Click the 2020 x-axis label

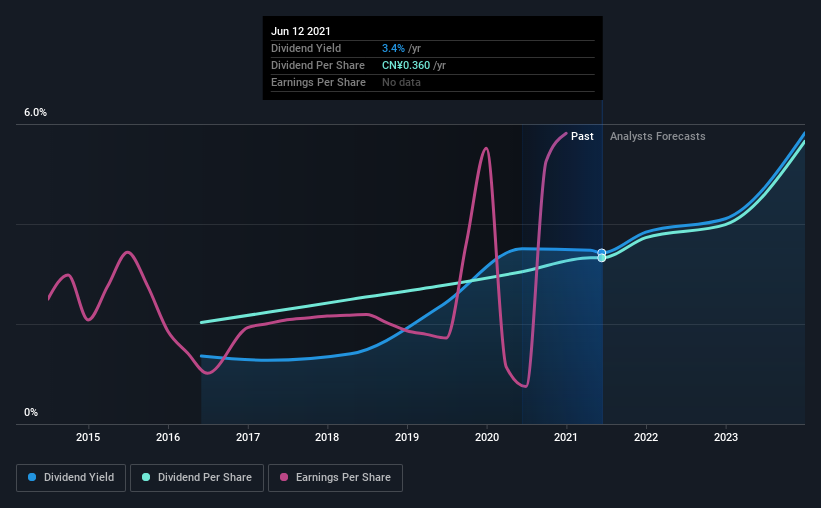pyautogui.click(x=487, y=437)
